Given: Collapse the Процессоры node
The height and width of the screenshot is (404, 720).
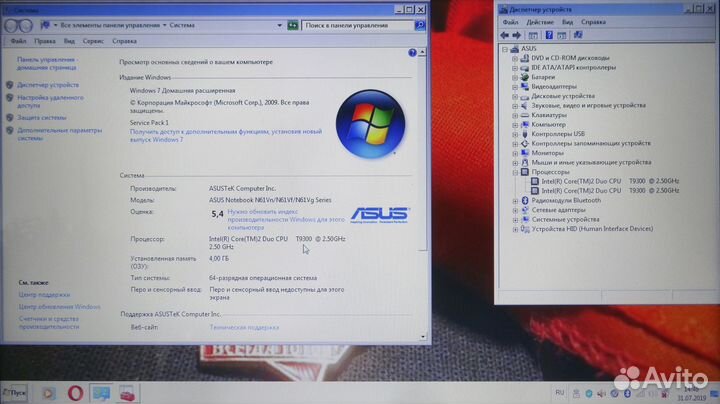Looking at the screenshot, I should coord(515,172).
